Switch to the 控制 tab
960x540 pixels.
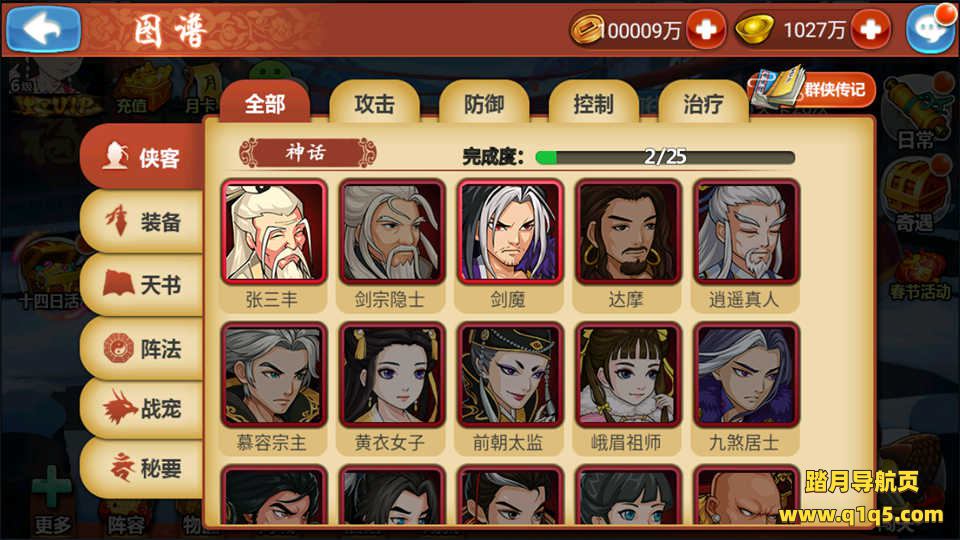point(593,102)
